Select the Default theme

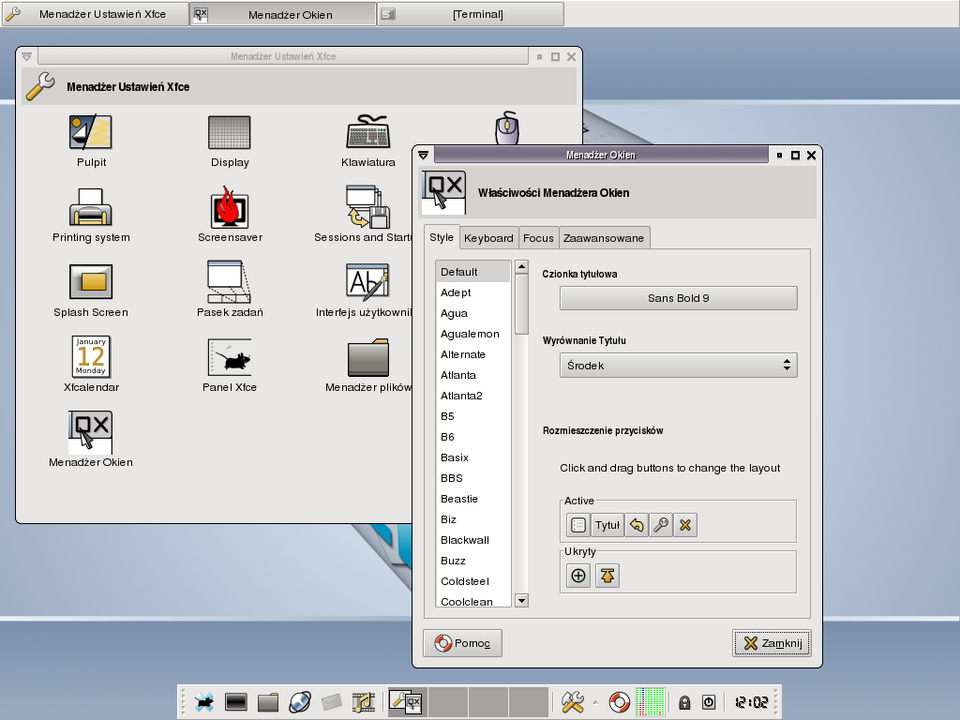click(473, 272)
